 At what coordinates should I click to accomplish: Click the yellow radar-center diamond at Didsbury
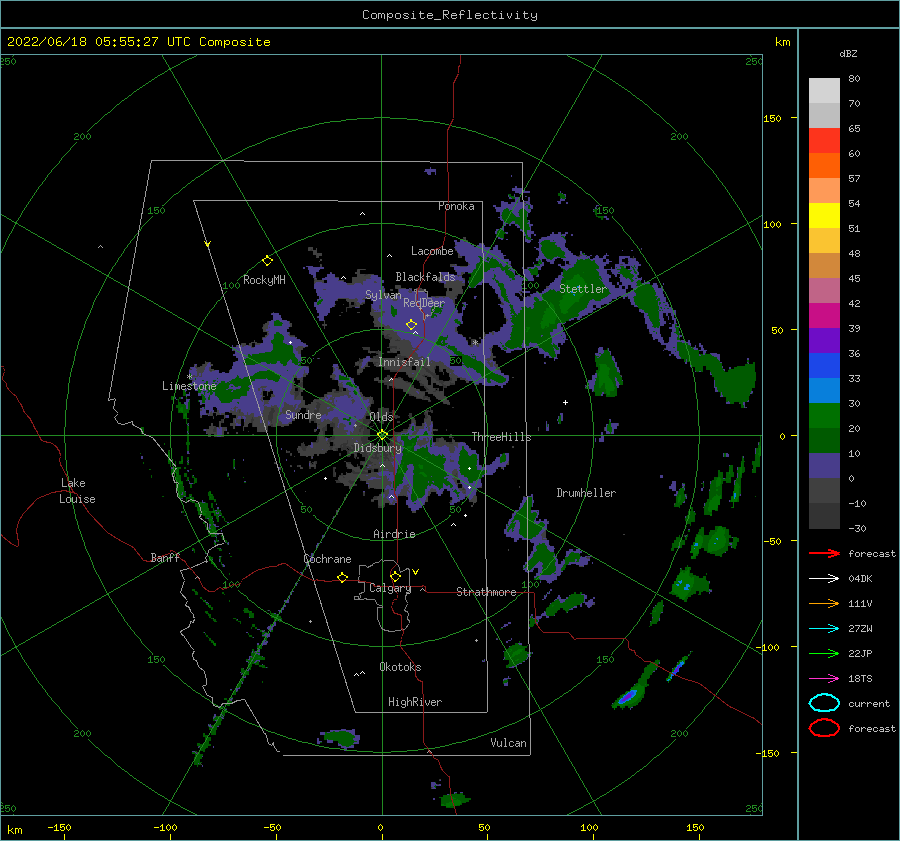click(382, 435)
